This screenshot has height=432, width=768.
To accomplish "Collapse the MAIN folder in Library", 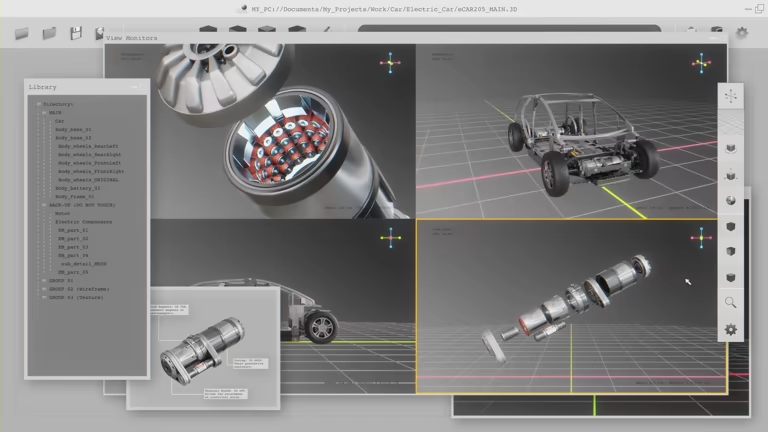I will (x=43, y=112).
